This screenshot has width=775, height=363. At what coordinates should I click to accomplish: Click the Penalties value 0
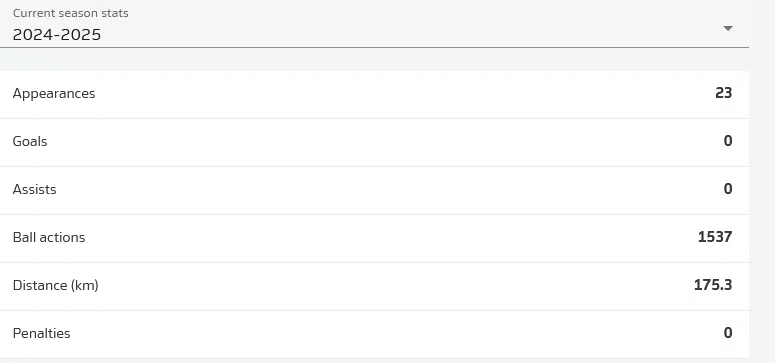[728, 333]
